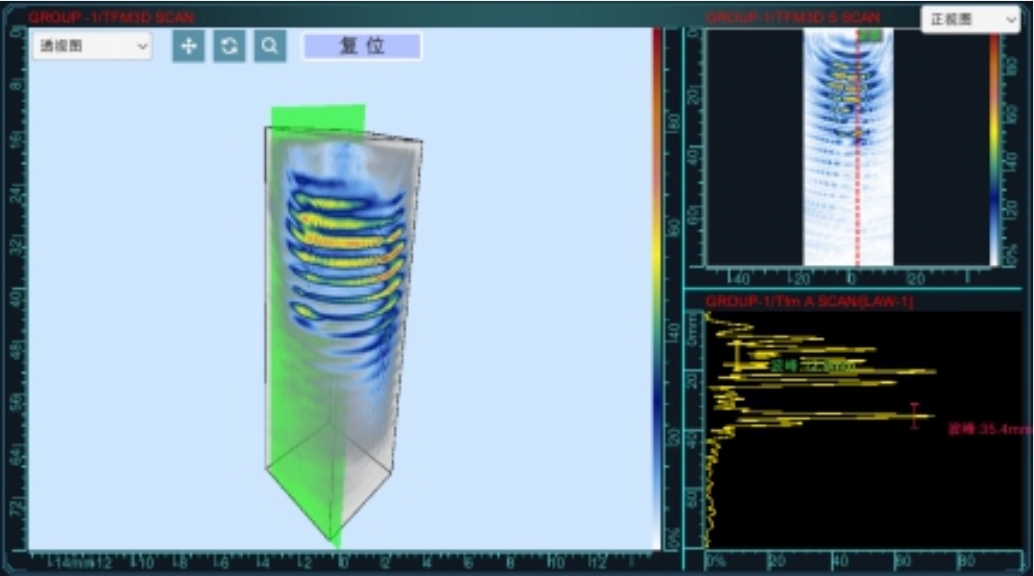This screenshot has height=576, width=1034.
Task: Click the 3D volume yellow echo bands
Action: pos(340,240)
